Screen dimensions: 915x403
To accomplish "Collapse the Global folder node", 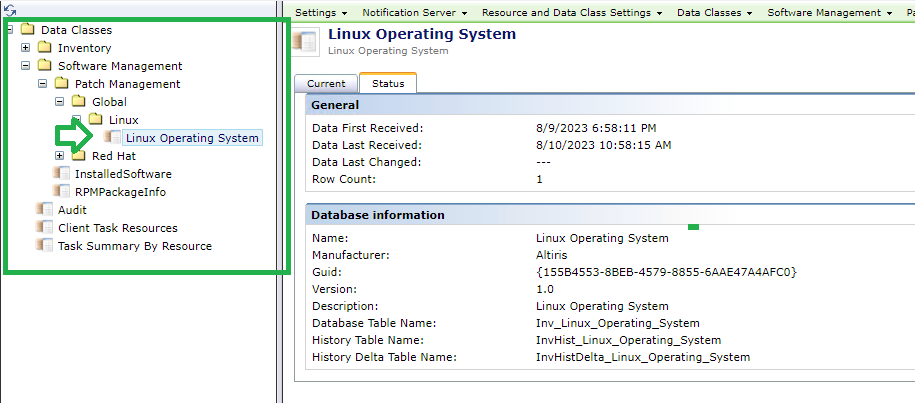I will [60, 102].
